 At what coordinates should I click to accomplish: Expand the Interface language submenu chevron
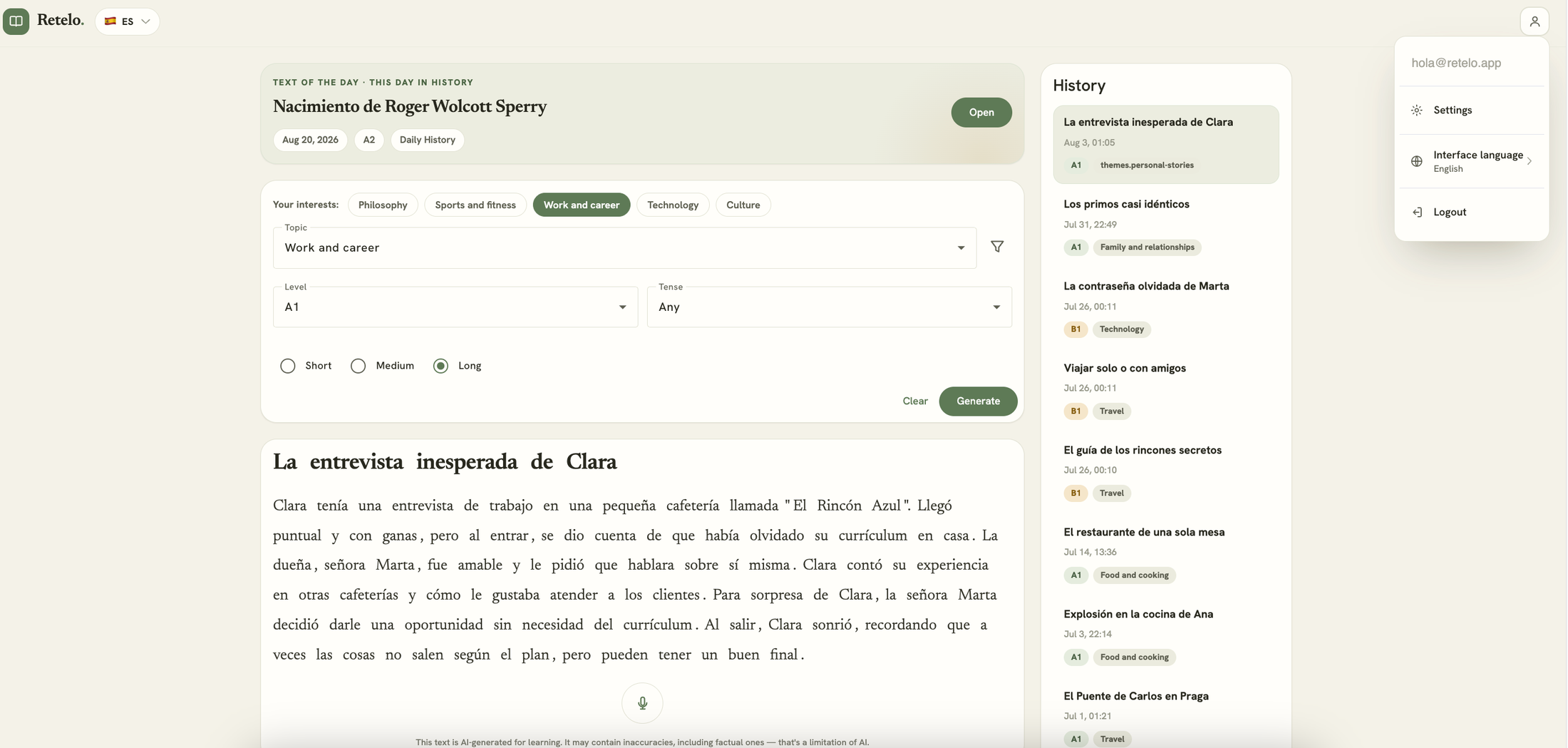tap(1530, 161)
